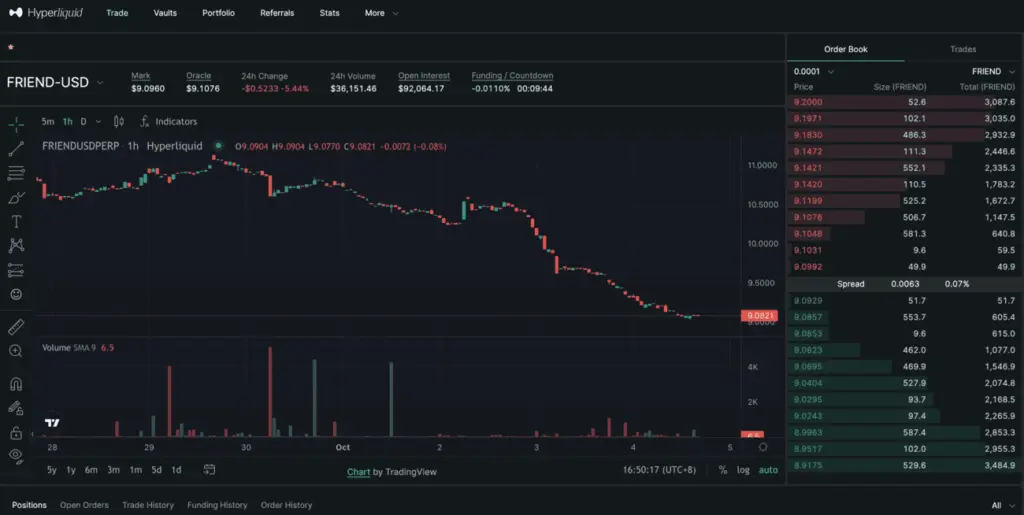This screenshot has height=515, width=1024.
Task: Open the Fibonacci retracement tool
Action: pos(16,173)
